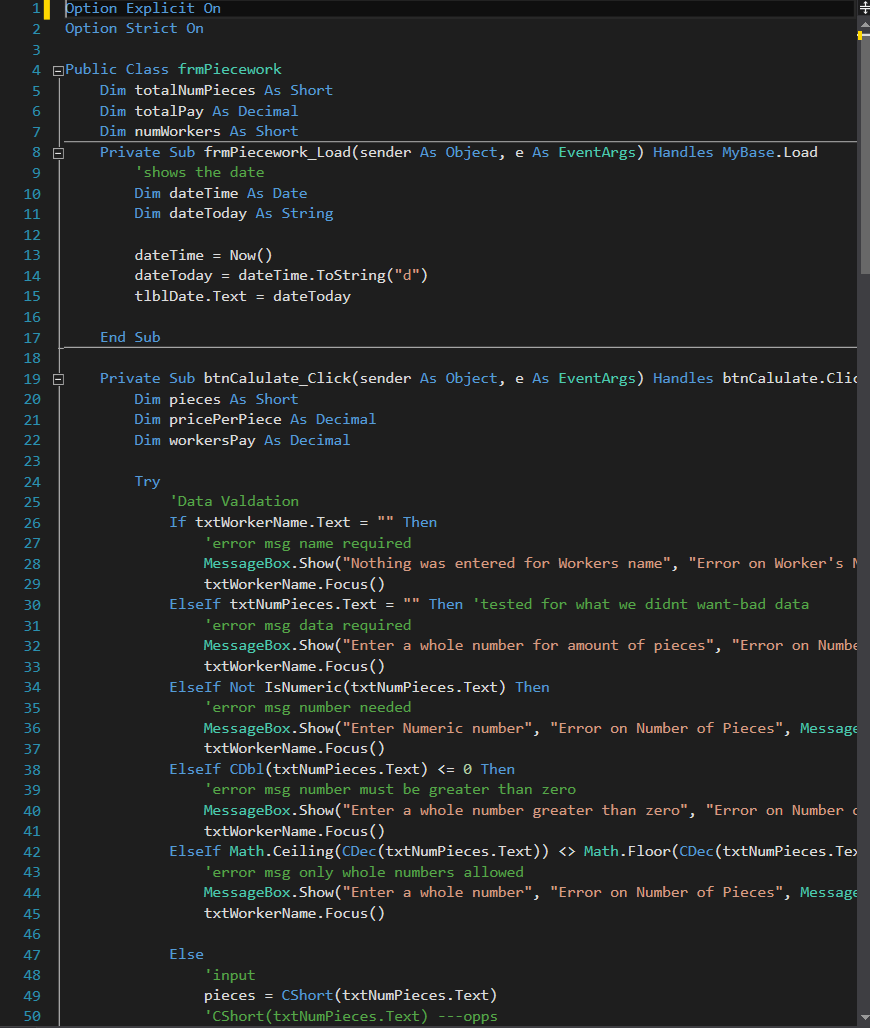Click line number 3 in margin
870x1028 pixels.
pos(36,50)
